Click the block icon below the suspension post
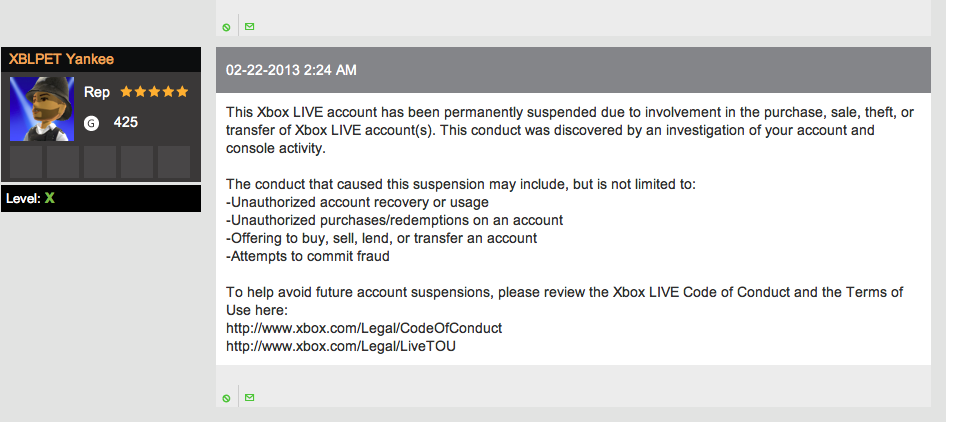 tap(226, 398)
